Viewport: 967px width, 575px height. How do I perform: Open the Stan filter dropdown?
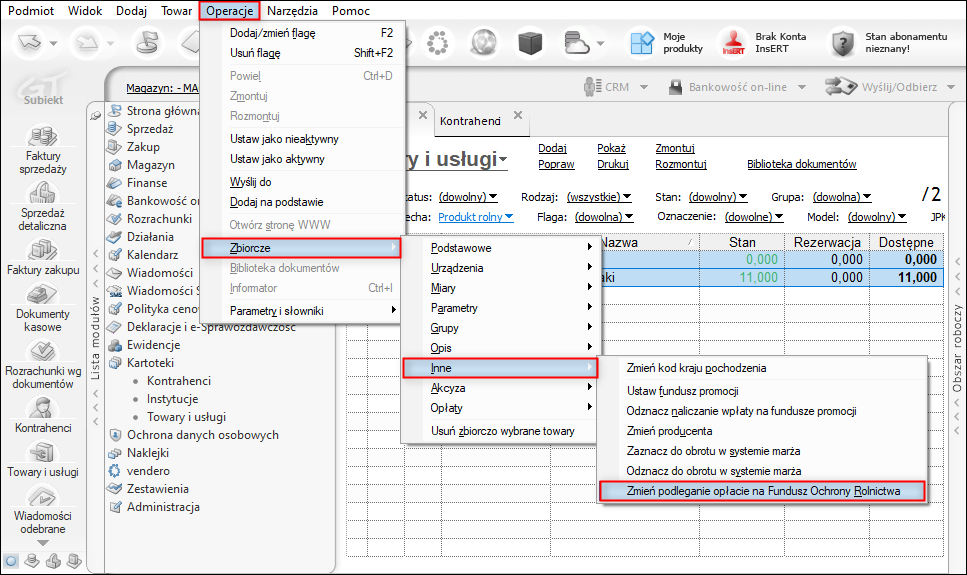[717, 197]
